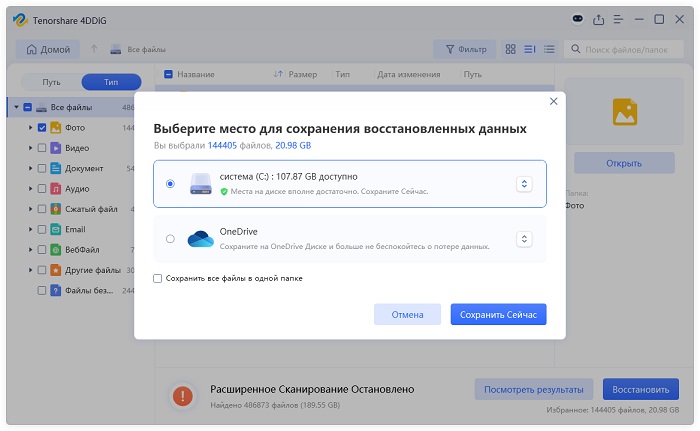Click the Аудио category icon
Screen dimensions: 700x431
tap(55, 188)
